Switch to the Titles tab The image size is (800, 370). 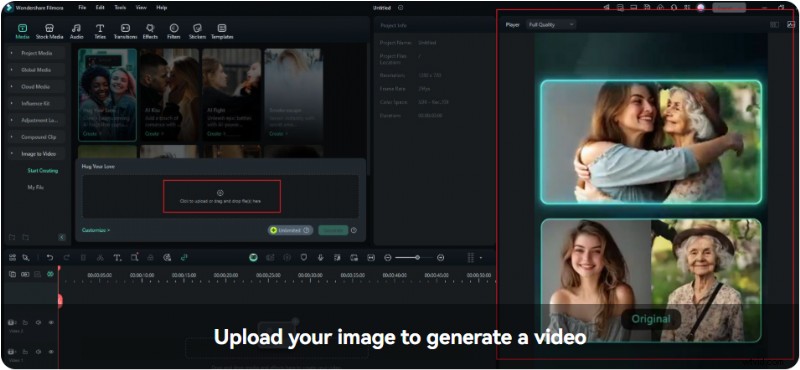(100, 31)
